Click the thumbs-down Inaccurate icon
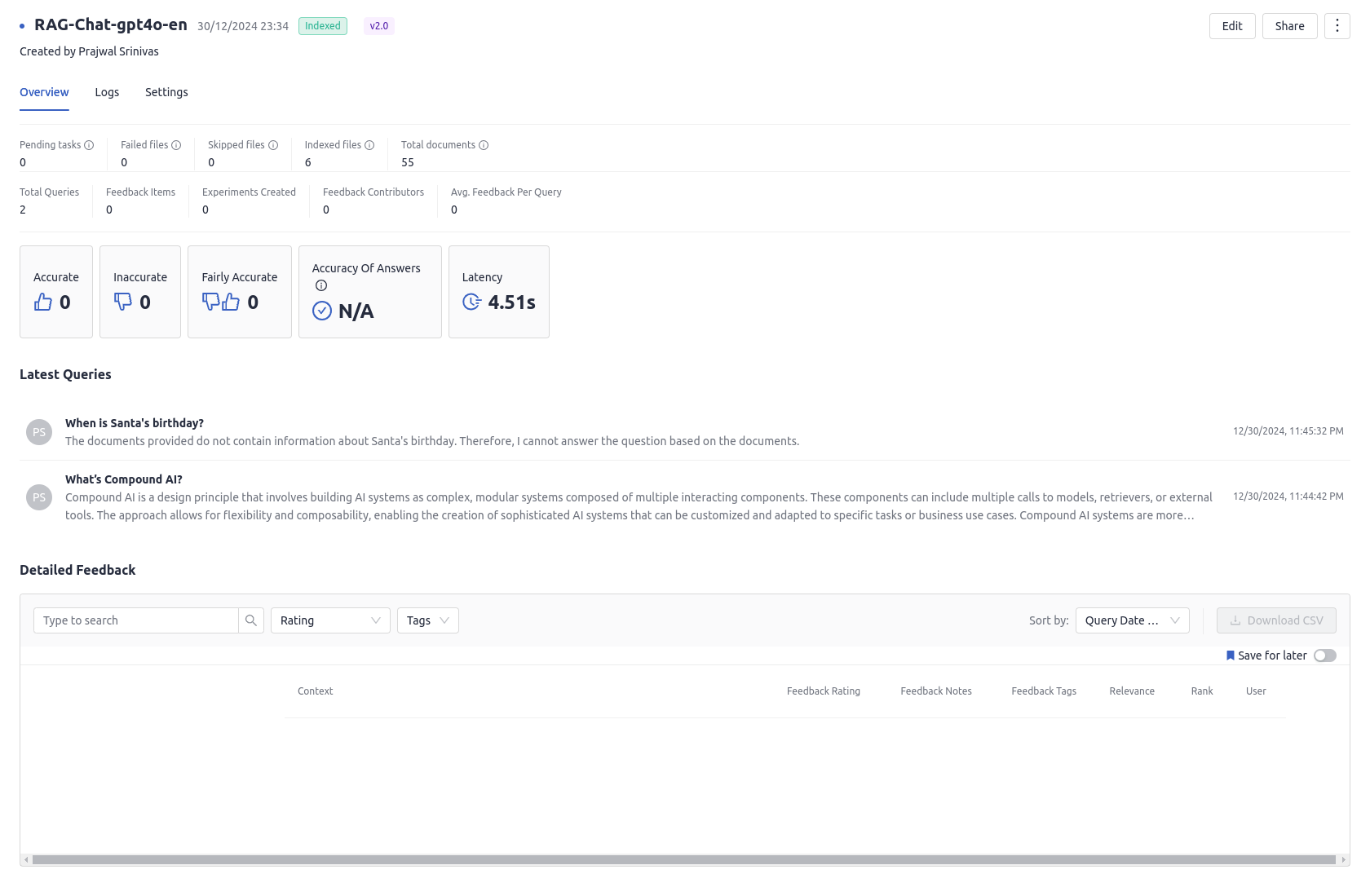The height and width of the screenshot is (896, 1370). click(x=123, y=302)
